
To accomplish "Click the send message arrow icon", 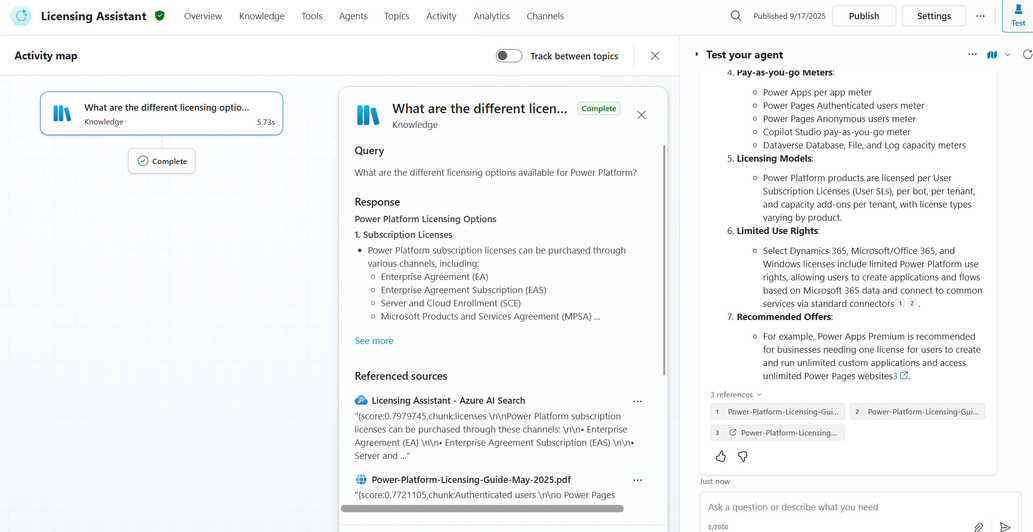I will click(x=1005, y=527).
